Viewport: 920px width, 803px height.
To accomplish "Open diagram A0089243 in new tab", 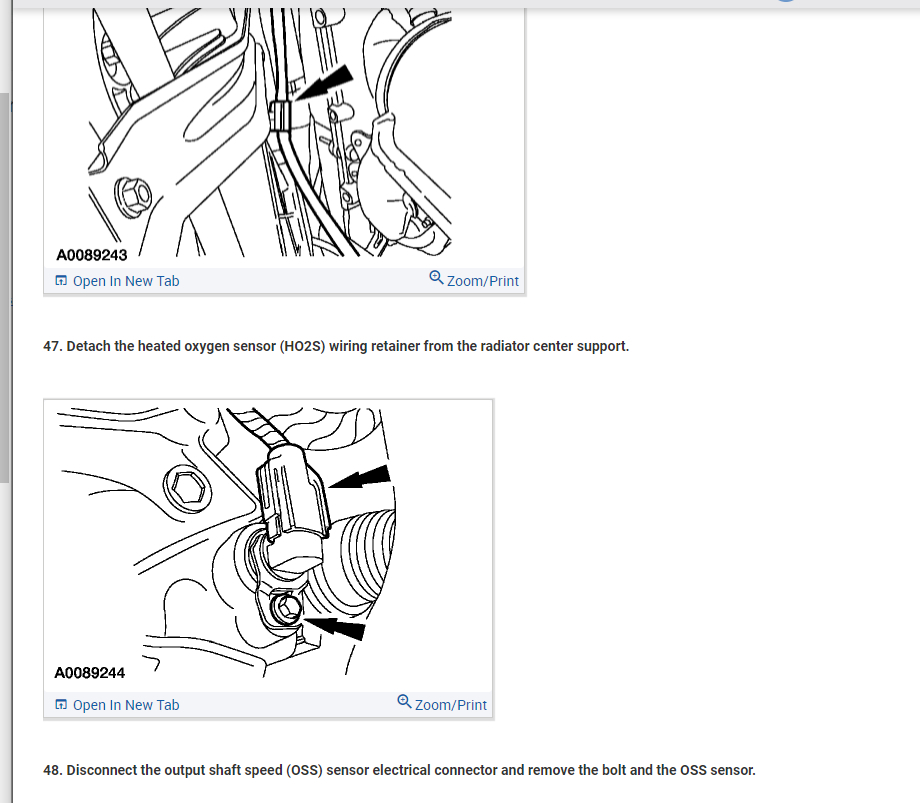I will (117, 281).
